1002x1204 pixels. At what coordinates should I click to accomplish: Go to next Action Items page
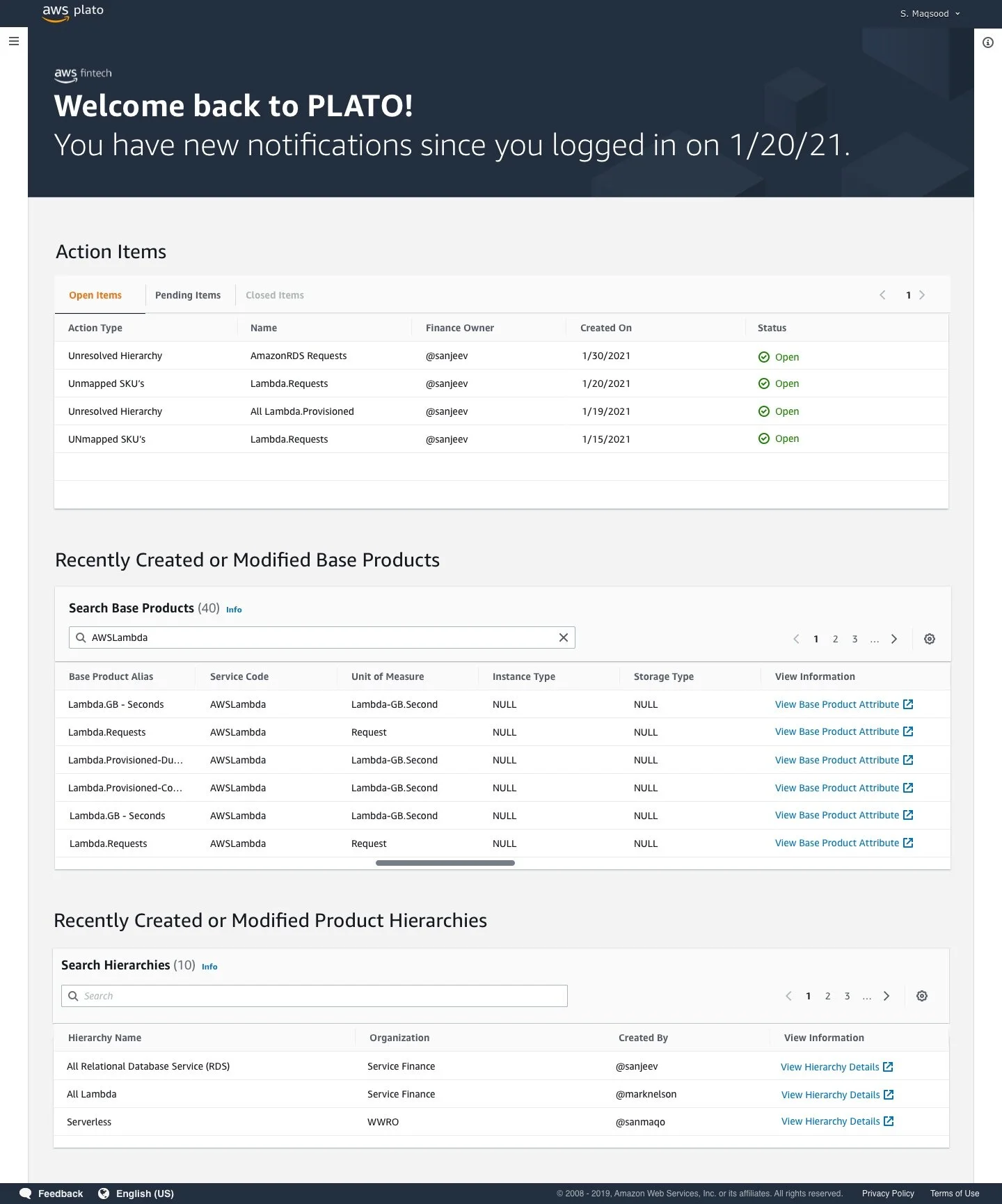(922, 295)
